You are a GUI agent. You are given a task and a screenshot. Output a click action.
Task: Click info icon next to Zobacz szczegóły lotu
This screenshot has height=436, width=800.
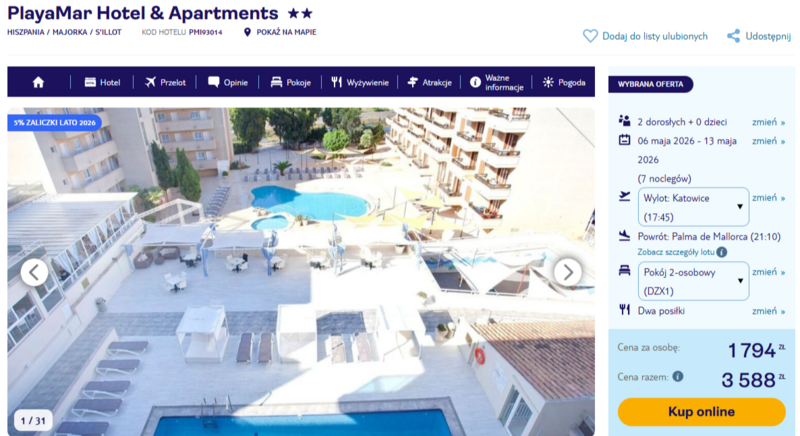[721, 252]
